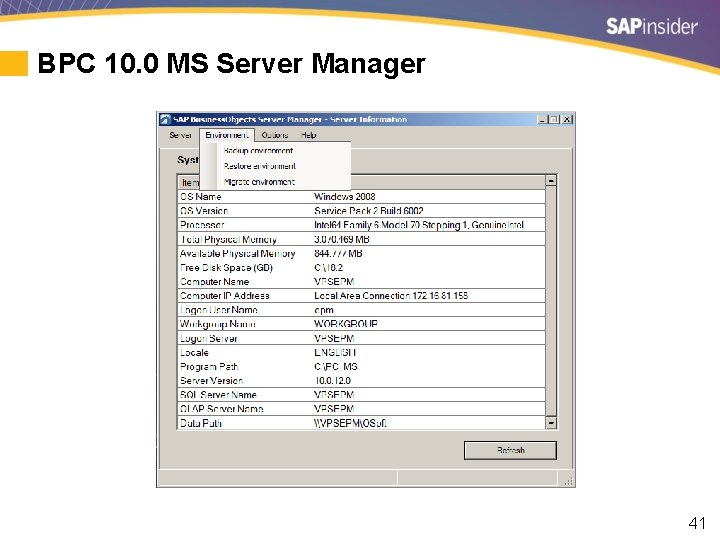Screen dimensions: 720x540
Task: Select the Program Path label
Action: (209, 367)
